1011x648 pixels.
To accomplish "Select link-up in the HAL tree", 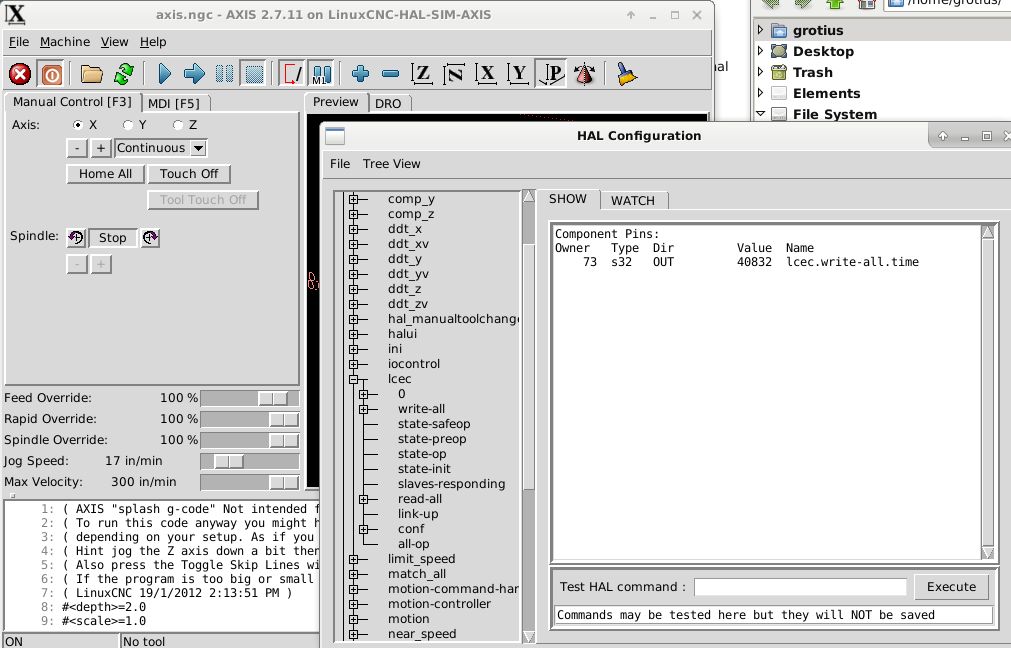I will [x=418, y=514].
